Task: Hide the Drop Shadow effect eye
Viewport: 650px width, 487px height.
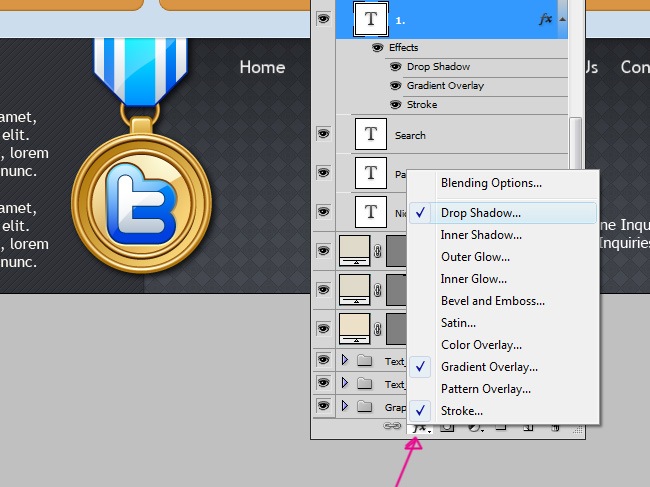Action: (x=395, y=67)
